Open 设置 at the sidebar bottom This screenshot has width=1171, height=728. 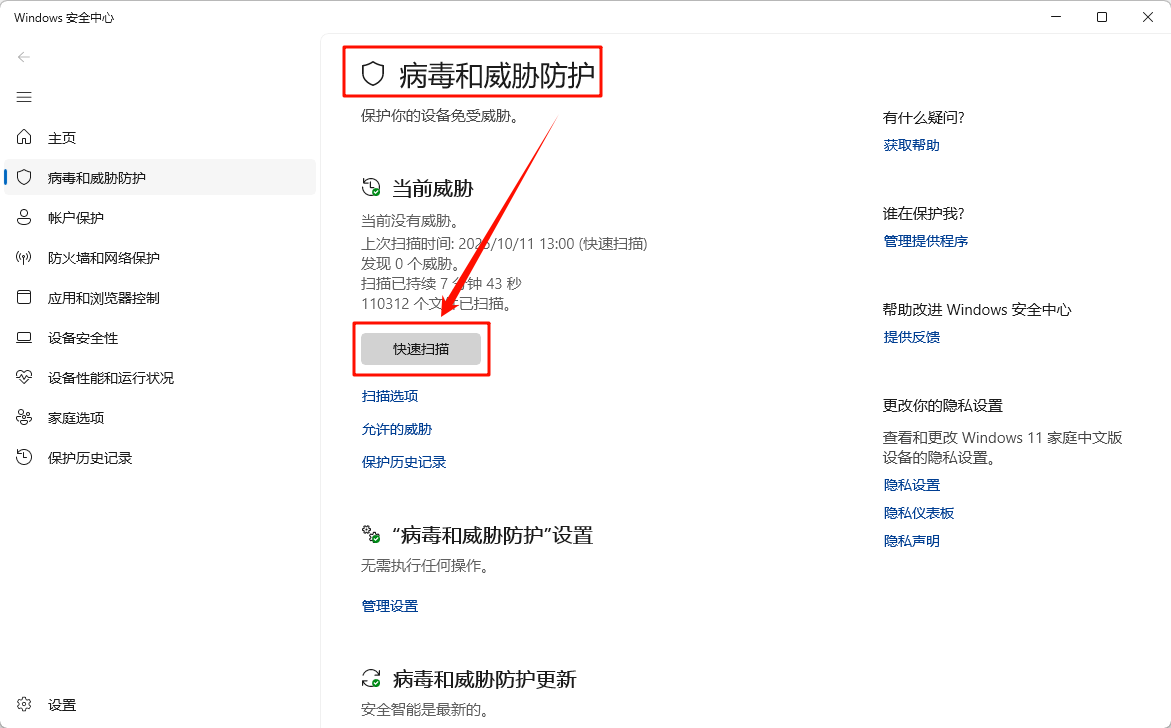[x=61, y=705]
